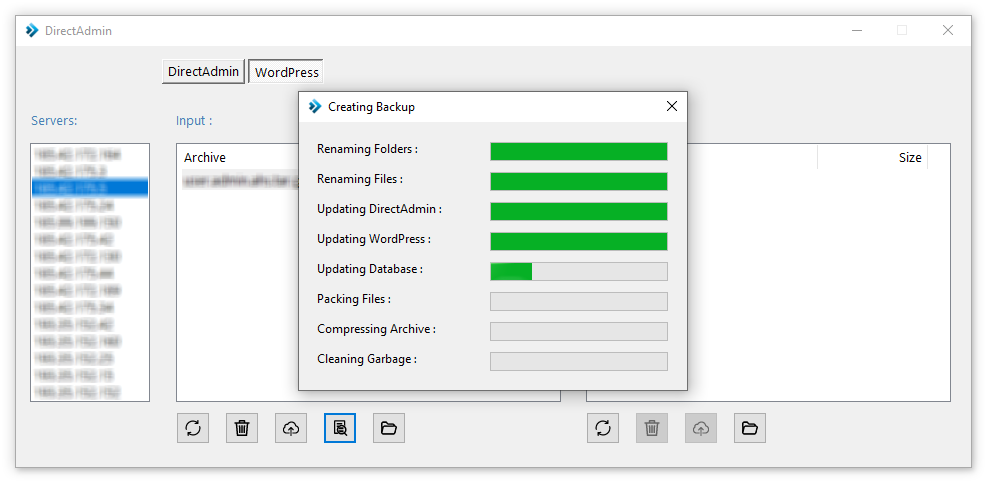The height and width of the screenshot is (483, 987).
Task: Click the "Cleaning Garbage :" label
Action: click(x=367, y=359)
